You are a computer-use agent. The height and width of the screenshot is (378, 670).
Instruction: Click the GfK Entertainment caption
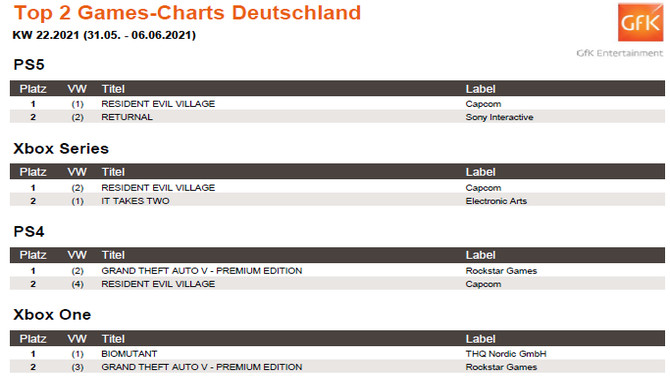pos(620,53)
